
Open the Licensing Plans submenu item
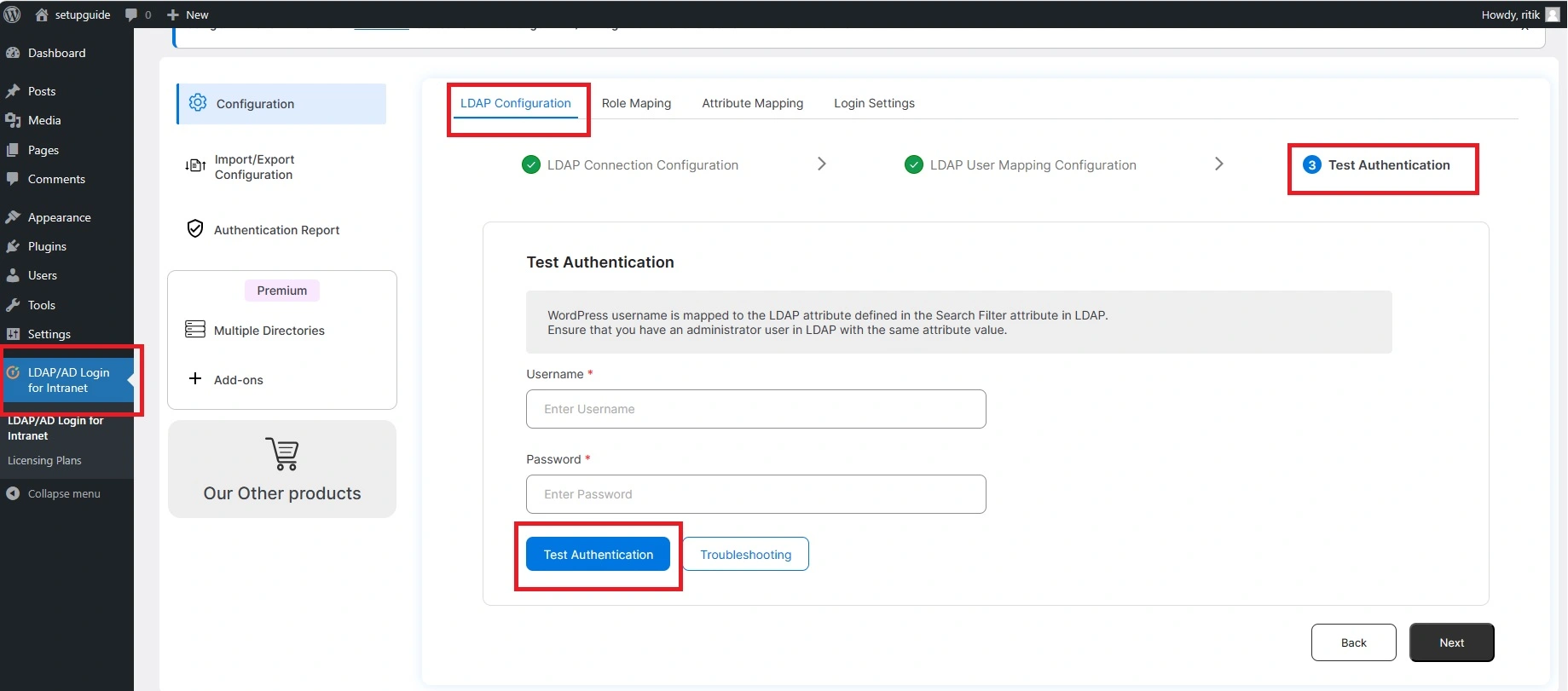point(44,460)
